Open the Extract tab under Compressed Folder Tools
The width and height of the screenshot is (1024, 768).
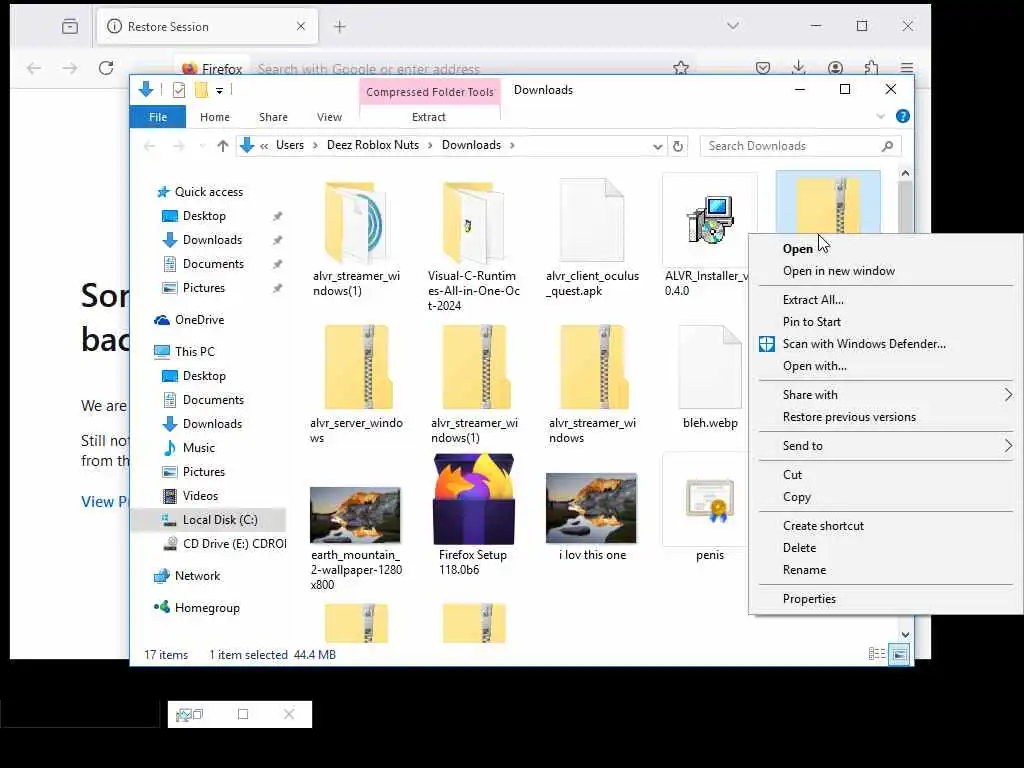coord(428,117)
